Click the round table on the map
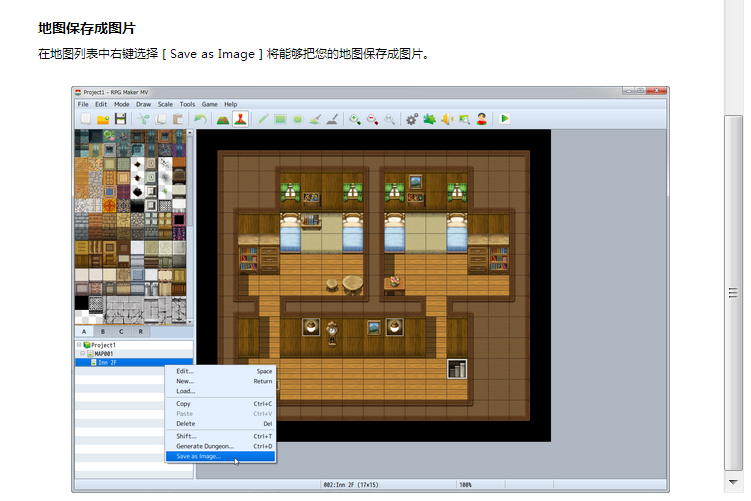Viewport: 751px width, 501px height. pos(353,284)
